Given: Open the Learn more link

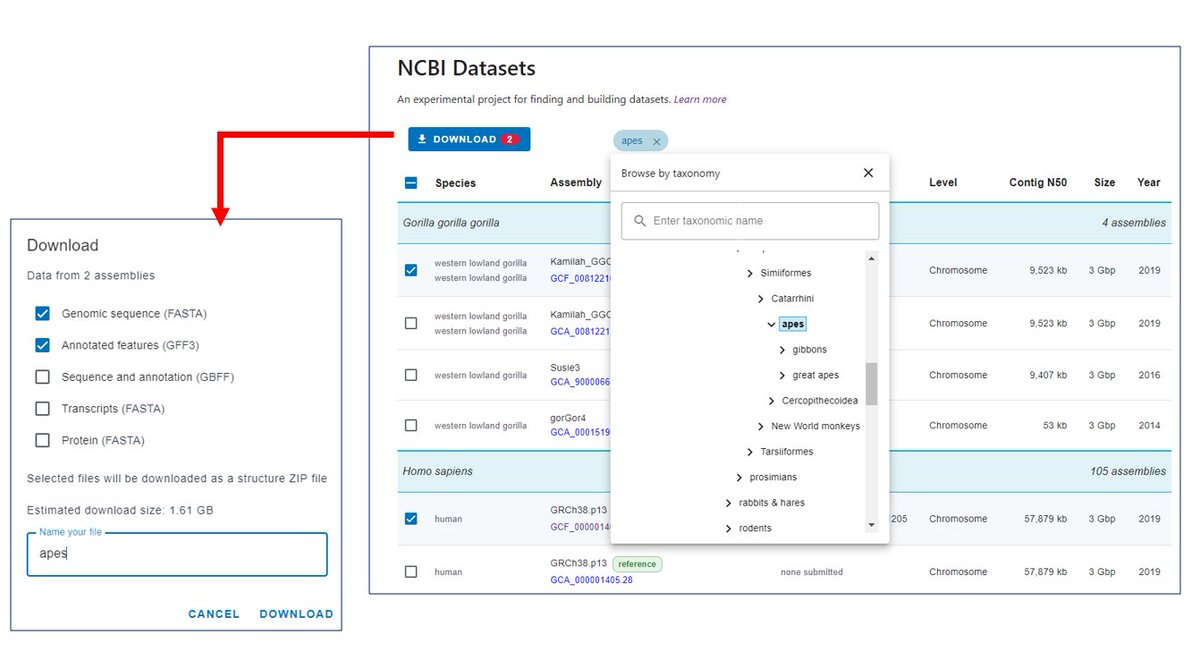Looking at the screenshot, I should [x=700, y=100].
